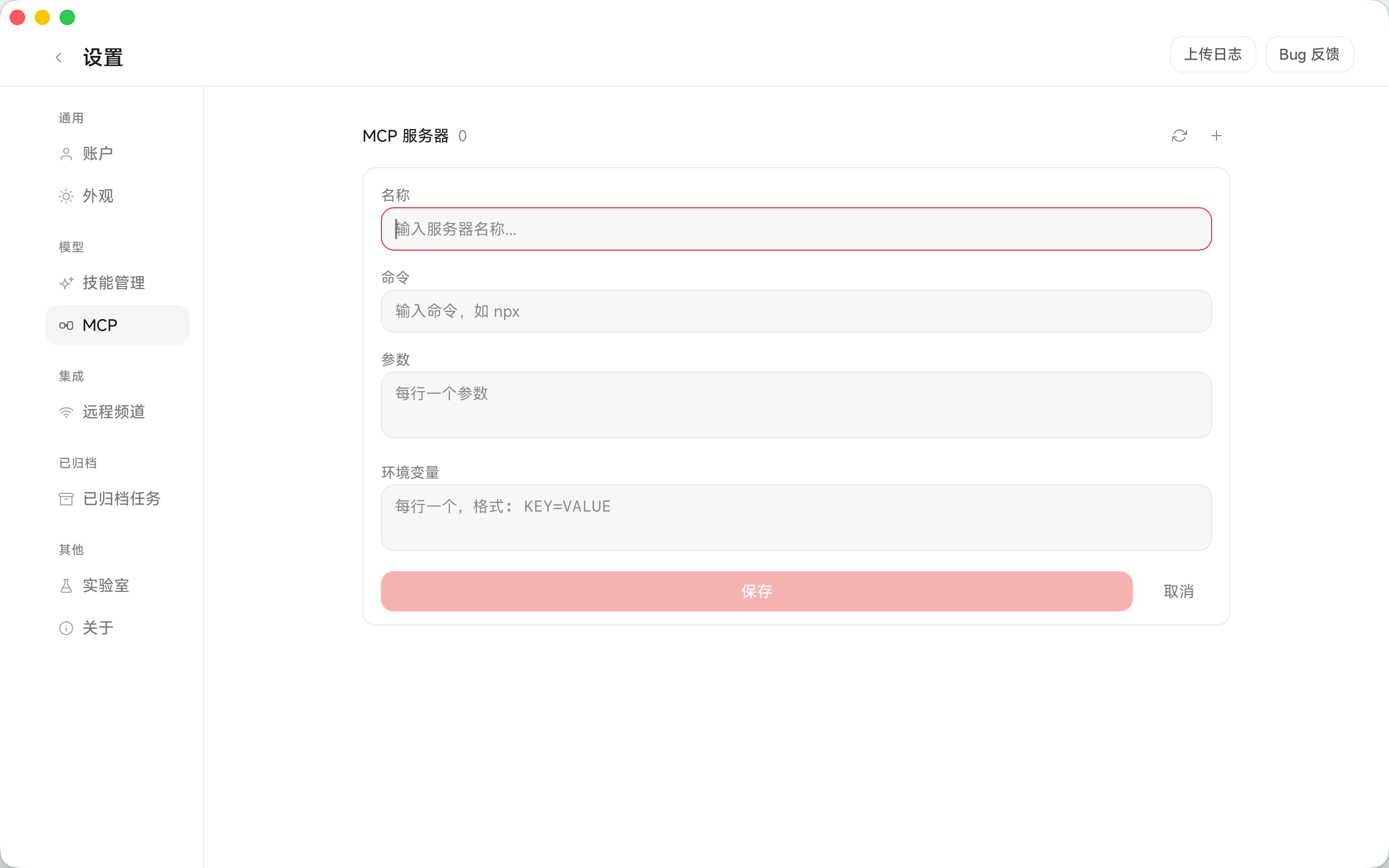Click the plus icon to add server

[x=1216, y=136]
